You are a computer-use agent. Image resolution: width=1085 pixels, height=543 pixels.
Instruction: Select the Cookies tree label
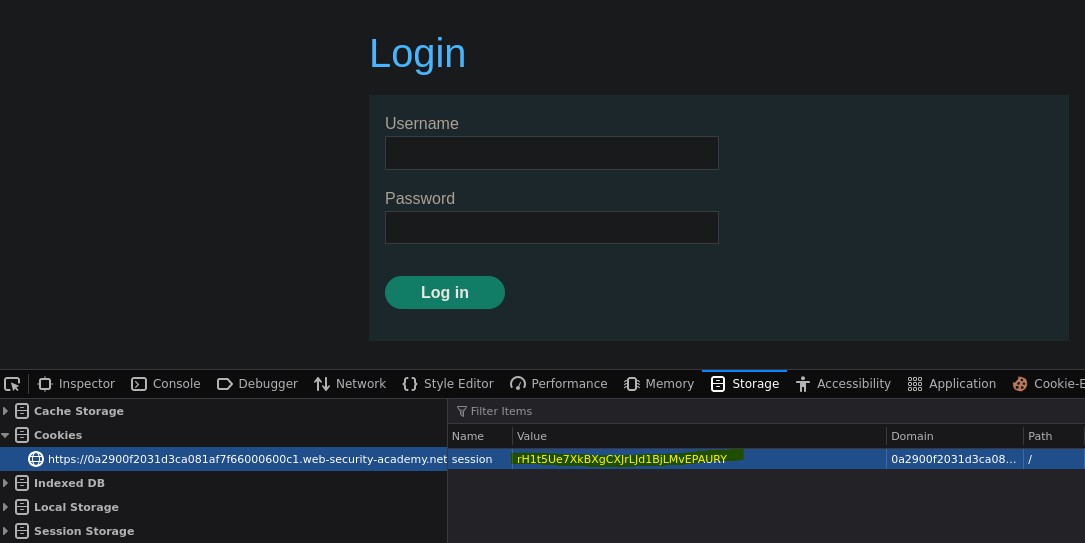[x=58, y=435]
